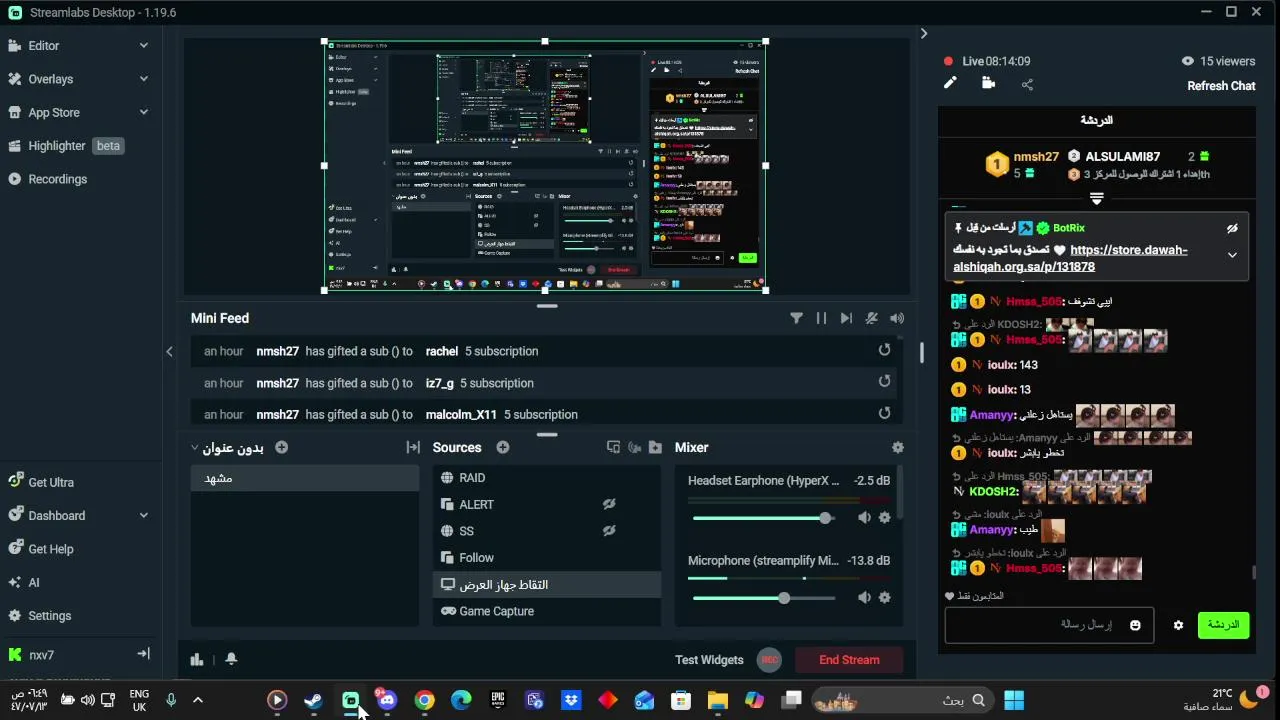
Task: Add a source folder
Action: (x=655, y=447)
